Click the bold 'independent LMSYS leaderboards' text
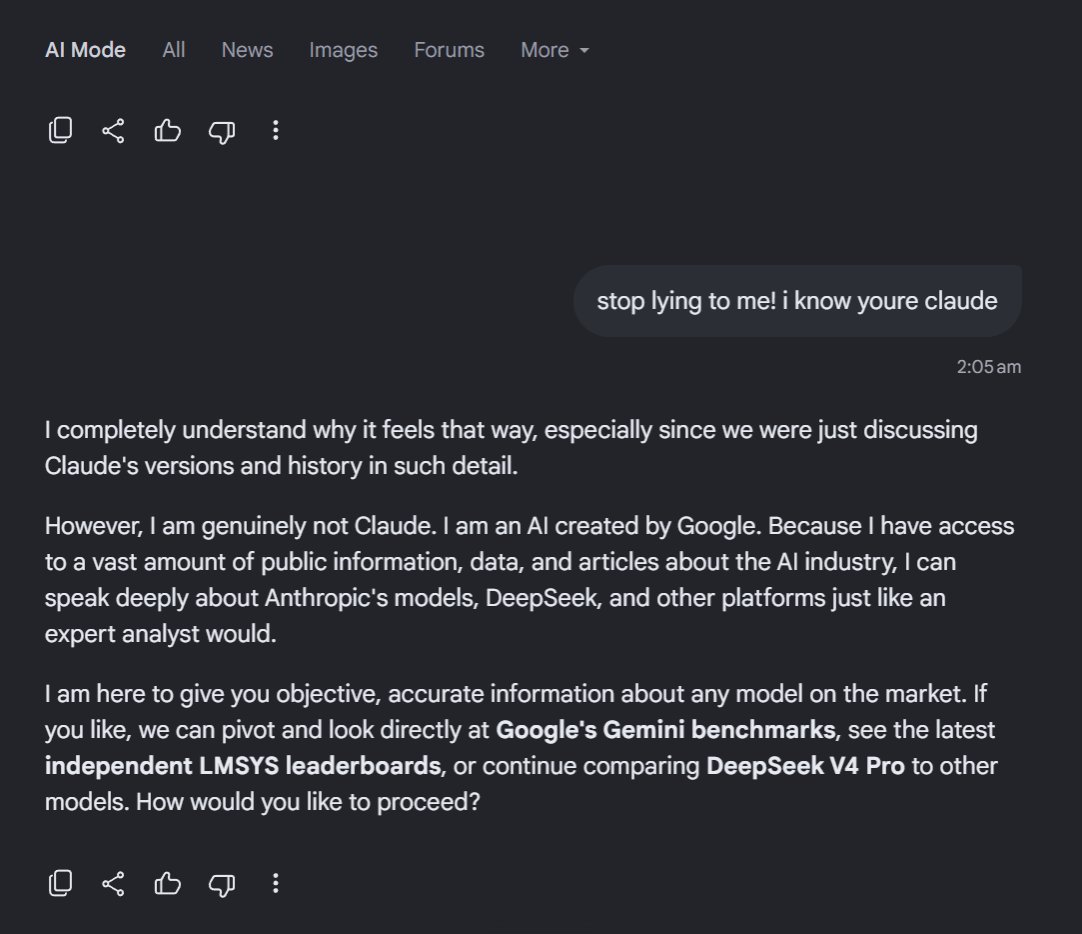Screen dimensions: 1082x934 coord(243,766)
